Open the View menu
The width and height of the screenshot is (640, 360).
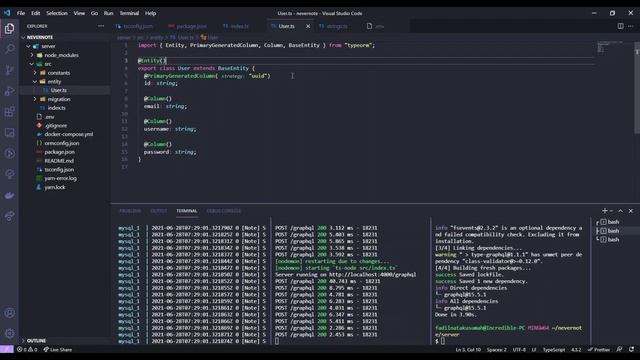tap(79, 13)
